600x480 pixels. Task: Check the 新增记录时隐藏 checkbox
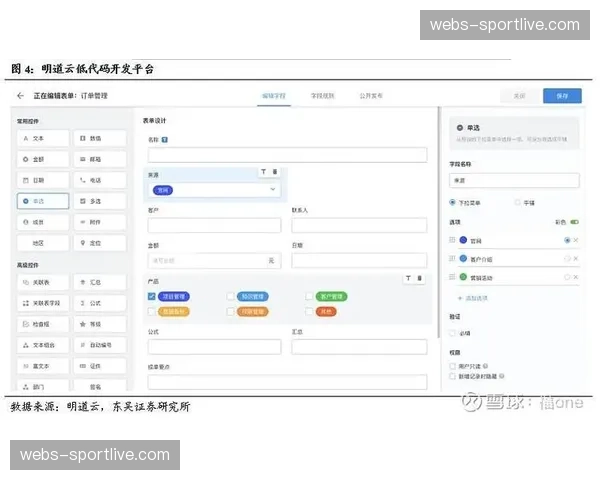[x=453, y=376]
